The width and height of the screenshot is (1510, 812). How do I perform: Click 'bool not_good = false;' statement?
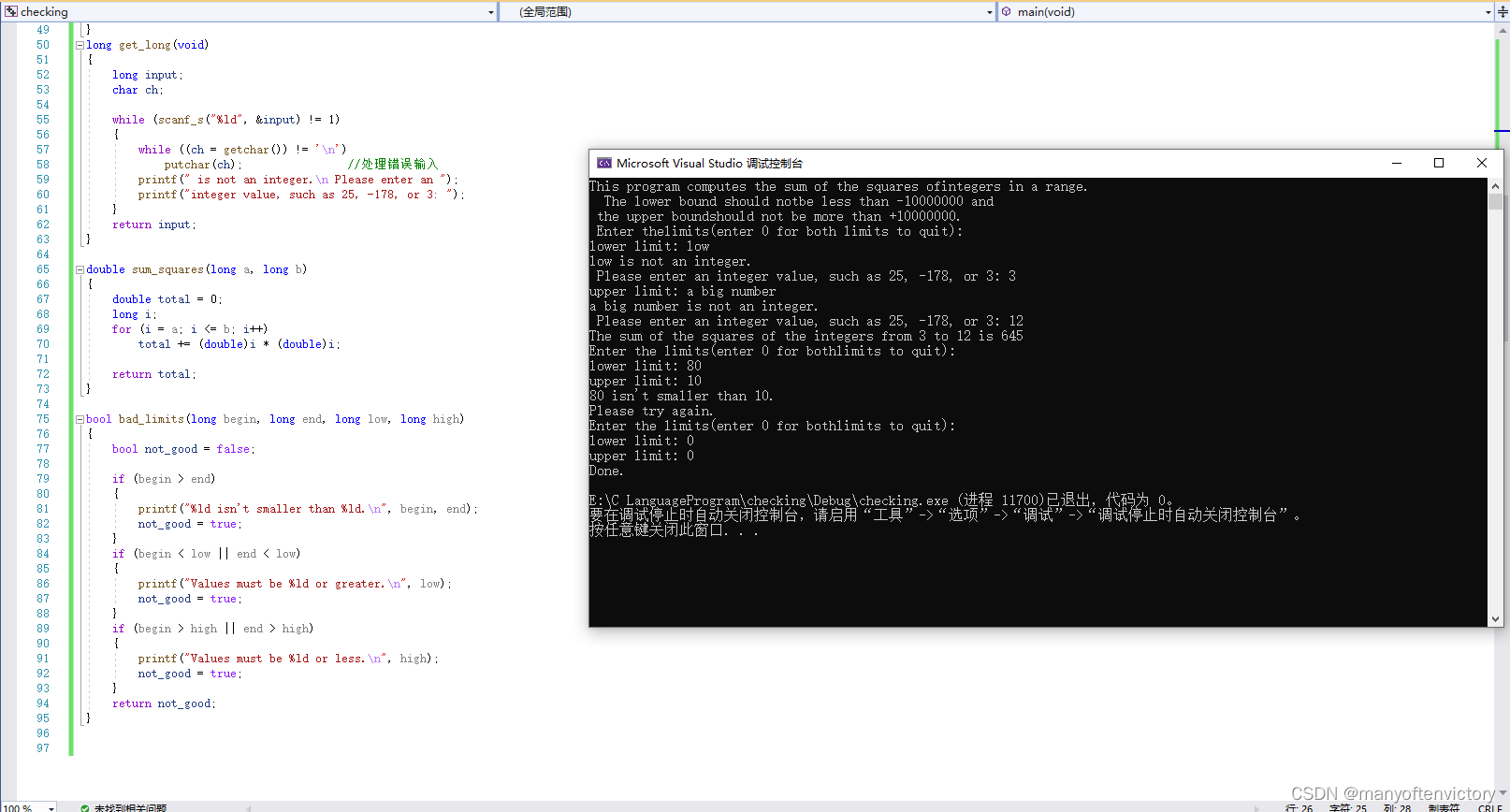pos(183,449)
